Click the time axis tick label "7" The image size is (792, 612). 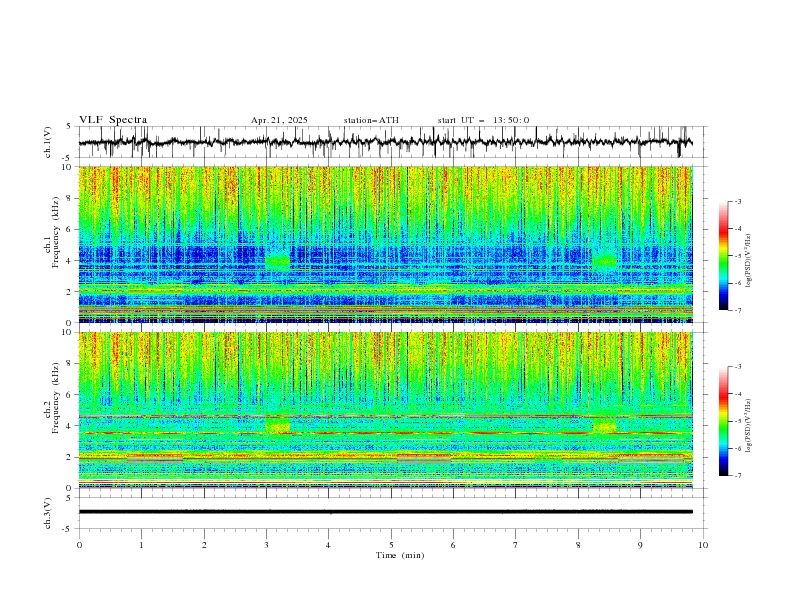[516, 545]
